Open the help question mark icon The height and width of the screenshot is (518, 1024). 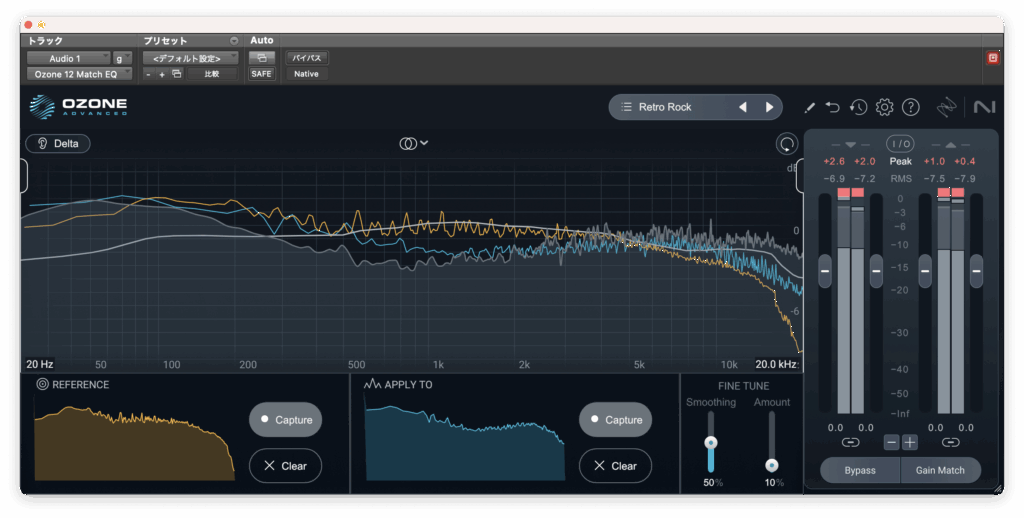[910, 107]
